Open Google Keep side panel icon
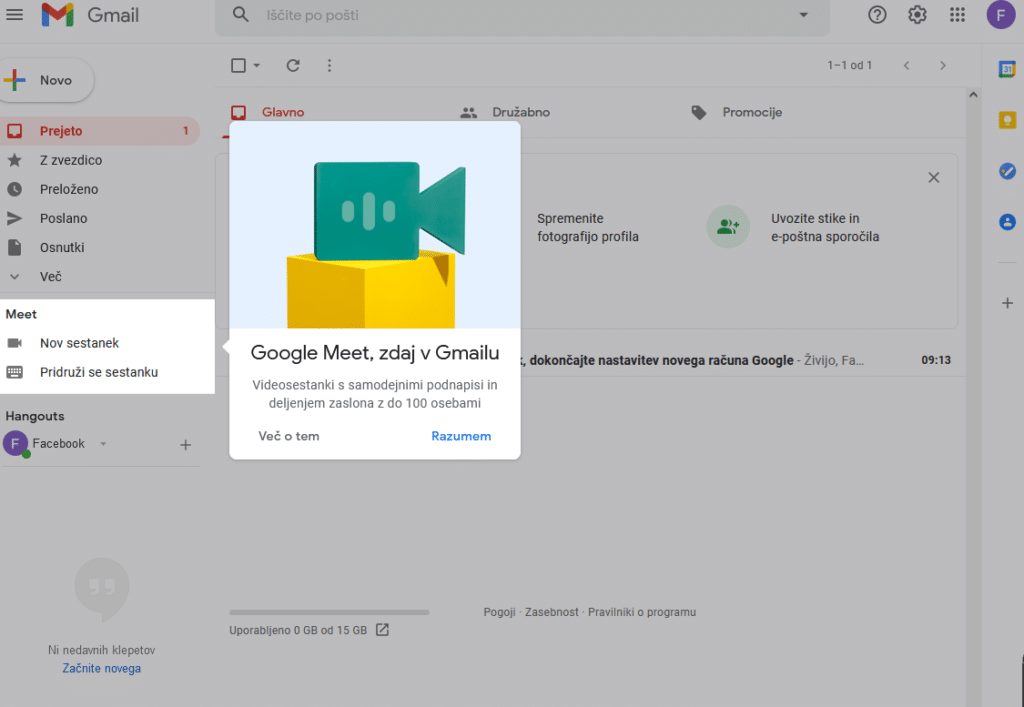Viewport: 1024px width, 707px height. click(x=1007, y=120)
